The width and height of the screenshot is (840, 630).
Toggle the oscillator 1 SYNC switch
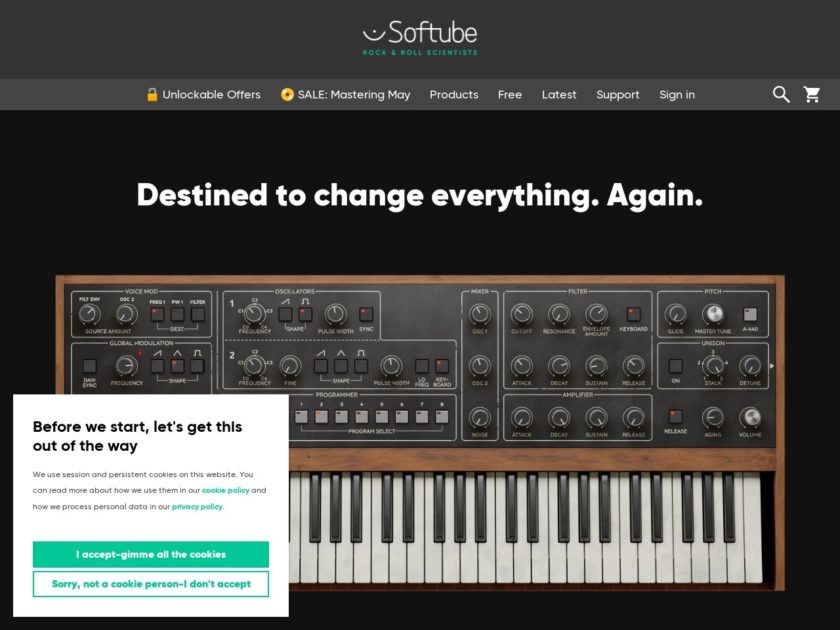(366, 314)
